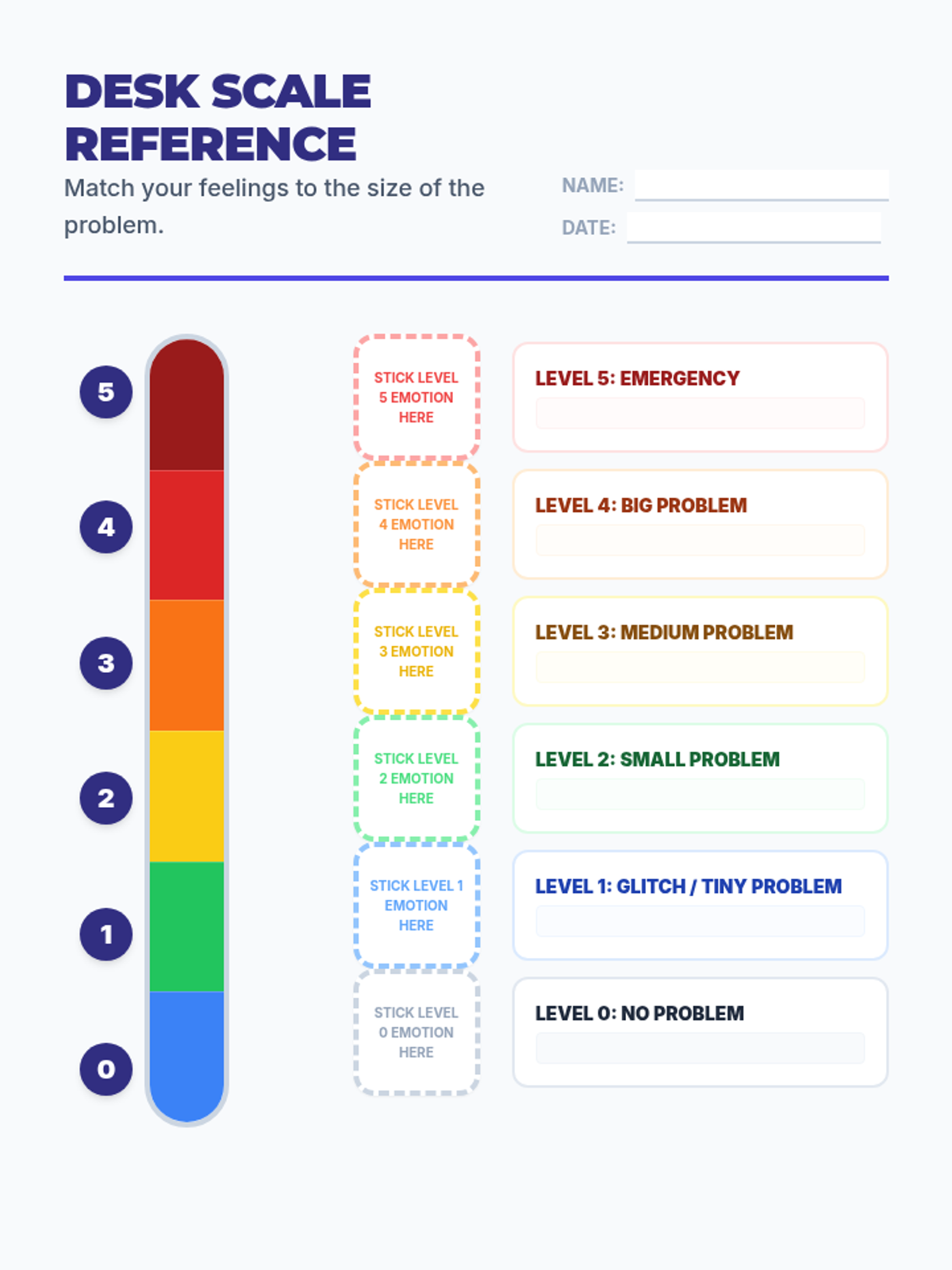The image size is (952, 1270).
Task: Click the number 0 circle badge
Action: tap(106, 1069)
